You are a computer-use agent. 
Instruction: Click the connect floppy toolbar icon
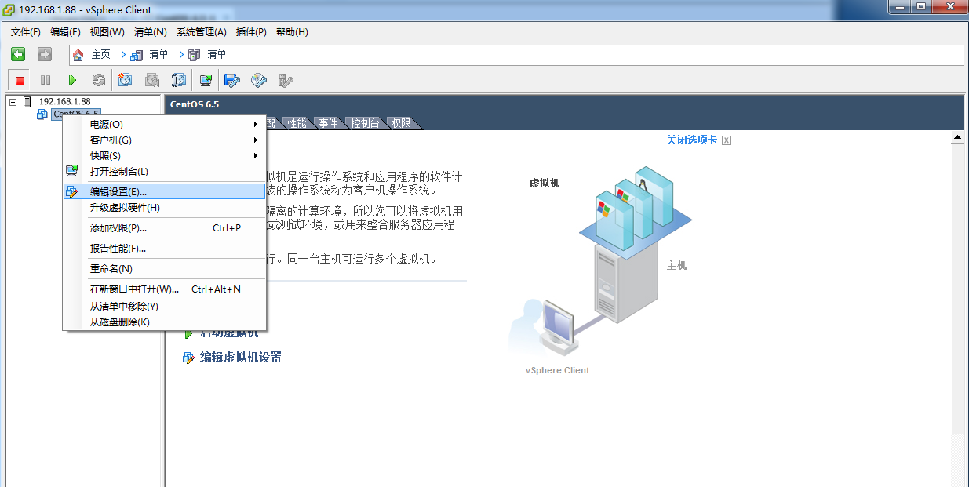pos(232,80)
